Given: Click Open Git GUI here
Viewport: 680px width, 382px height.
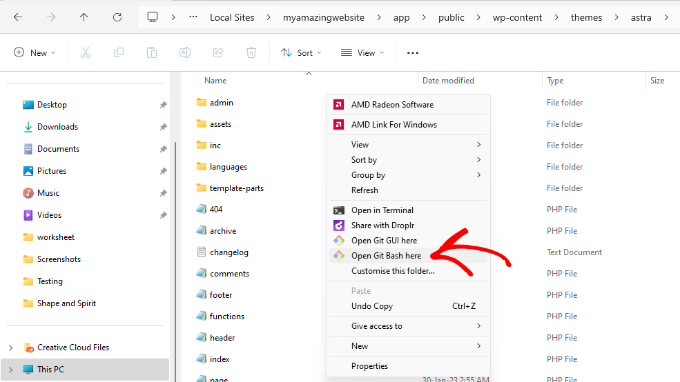Looking at the screenshot, I should coord(409,241).
